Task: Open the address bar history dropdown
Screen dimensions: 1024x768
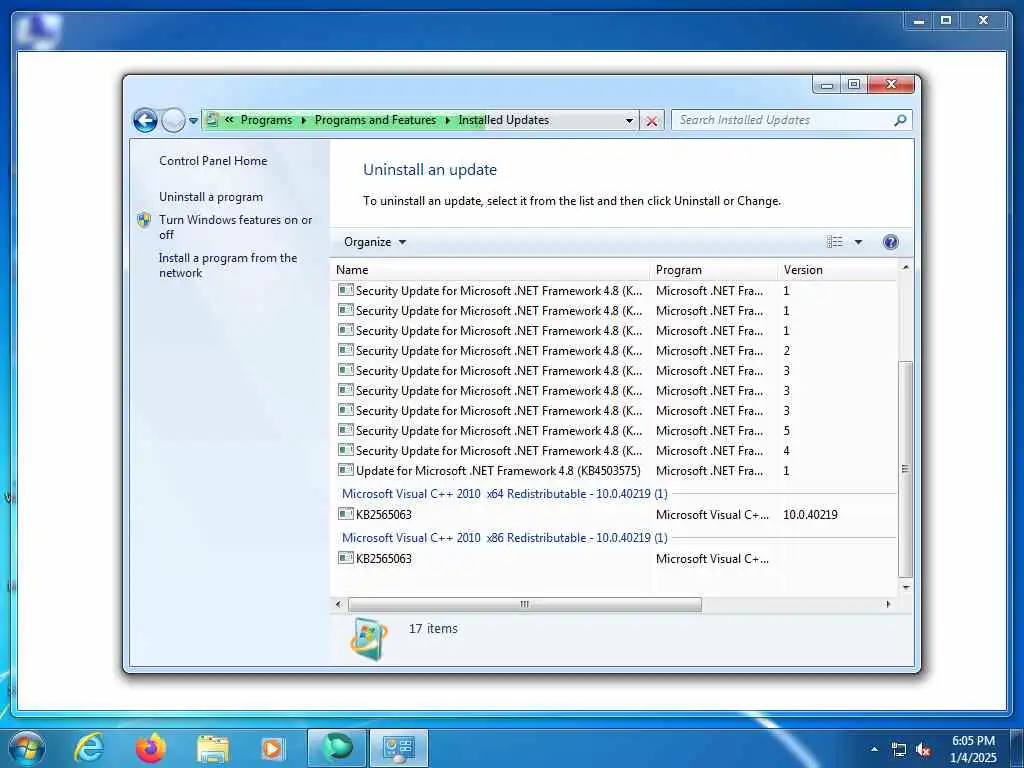Action: click(x=629, y=121)
